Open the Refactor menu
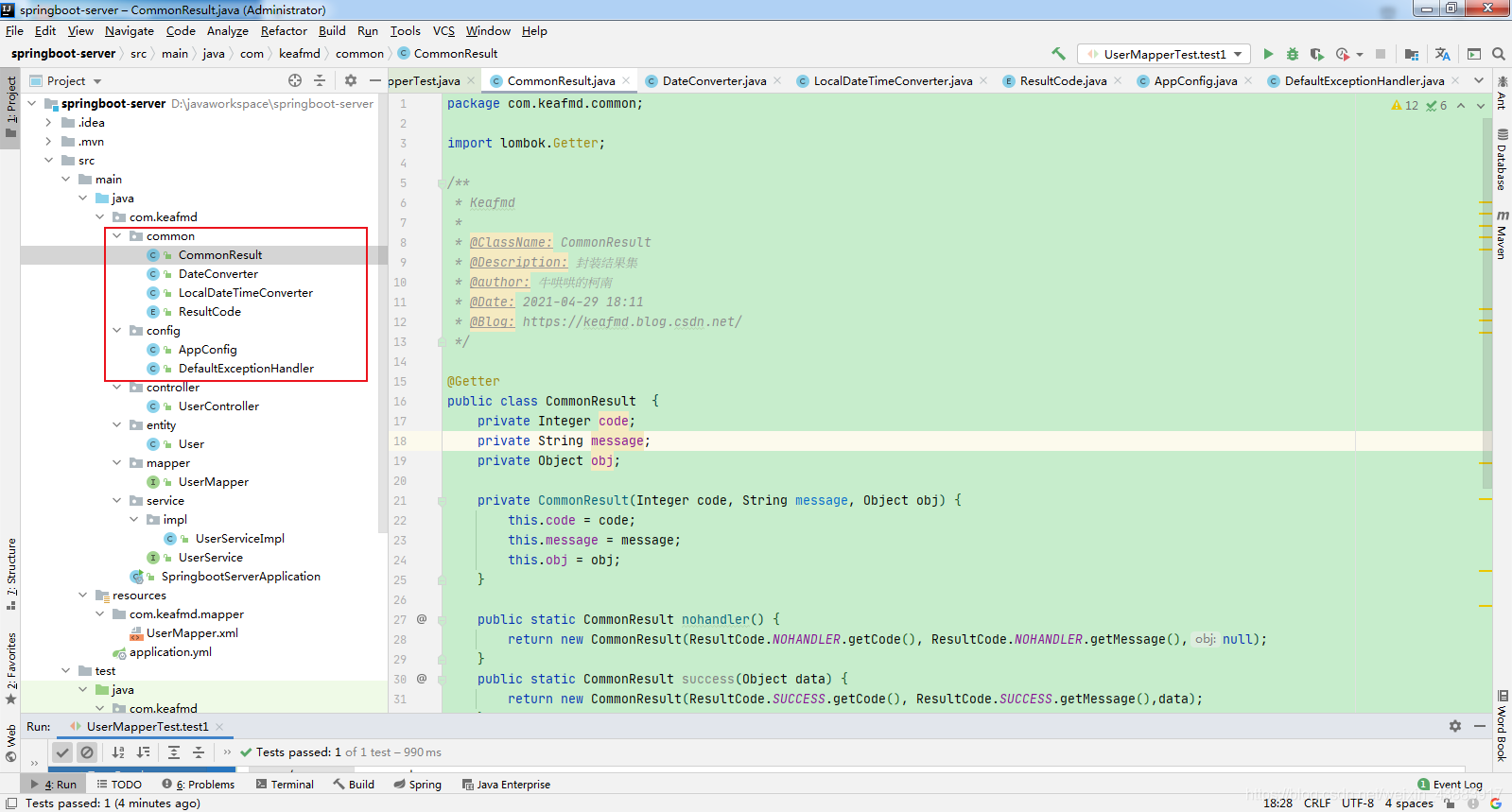The image size is (1512, 812). (x=284, y=30)
